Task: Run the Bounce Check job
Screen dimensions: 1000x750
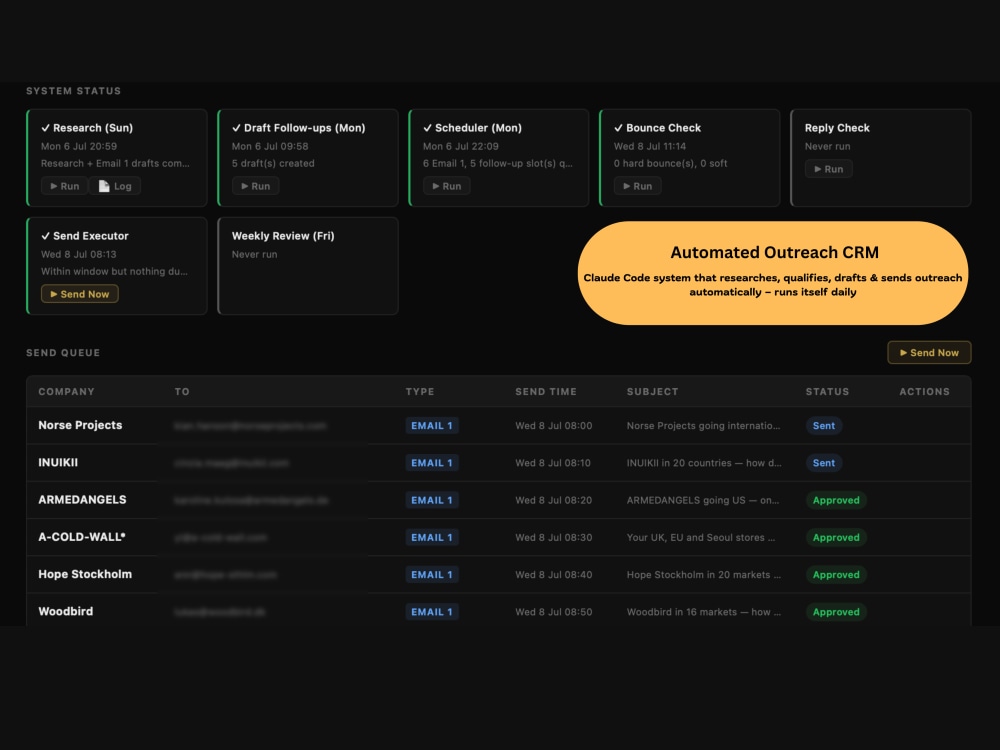Action: point(637,186)
